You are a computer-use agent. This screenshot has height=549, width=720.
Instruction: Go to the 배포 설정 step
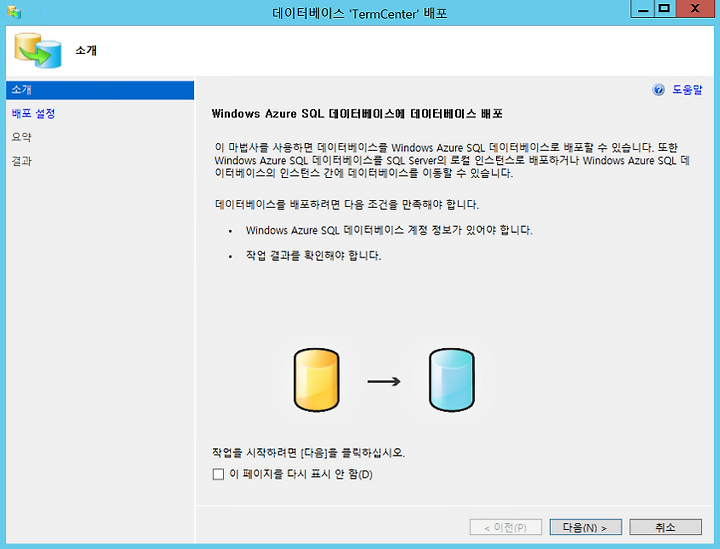point(33,113)
